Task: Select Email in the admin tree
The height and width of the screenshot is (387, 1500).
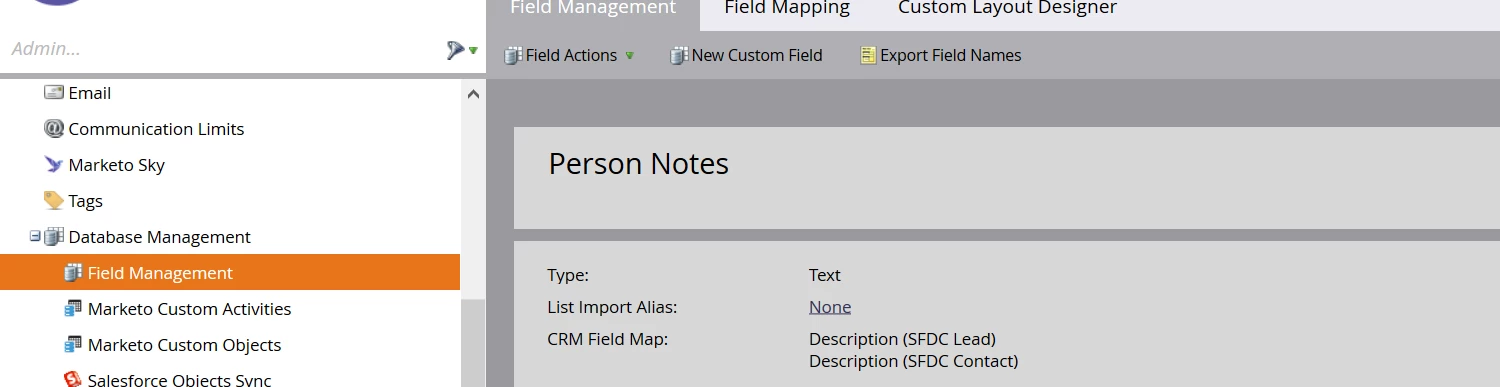Action: 90,93
